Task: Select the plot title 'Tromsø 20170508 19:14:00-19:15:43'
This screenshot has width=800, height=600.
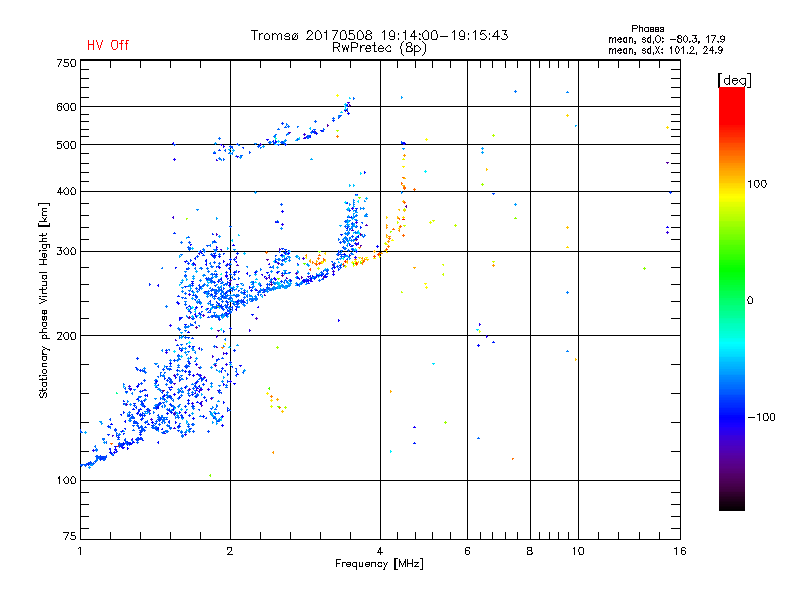Action: [x=379, y=35]
